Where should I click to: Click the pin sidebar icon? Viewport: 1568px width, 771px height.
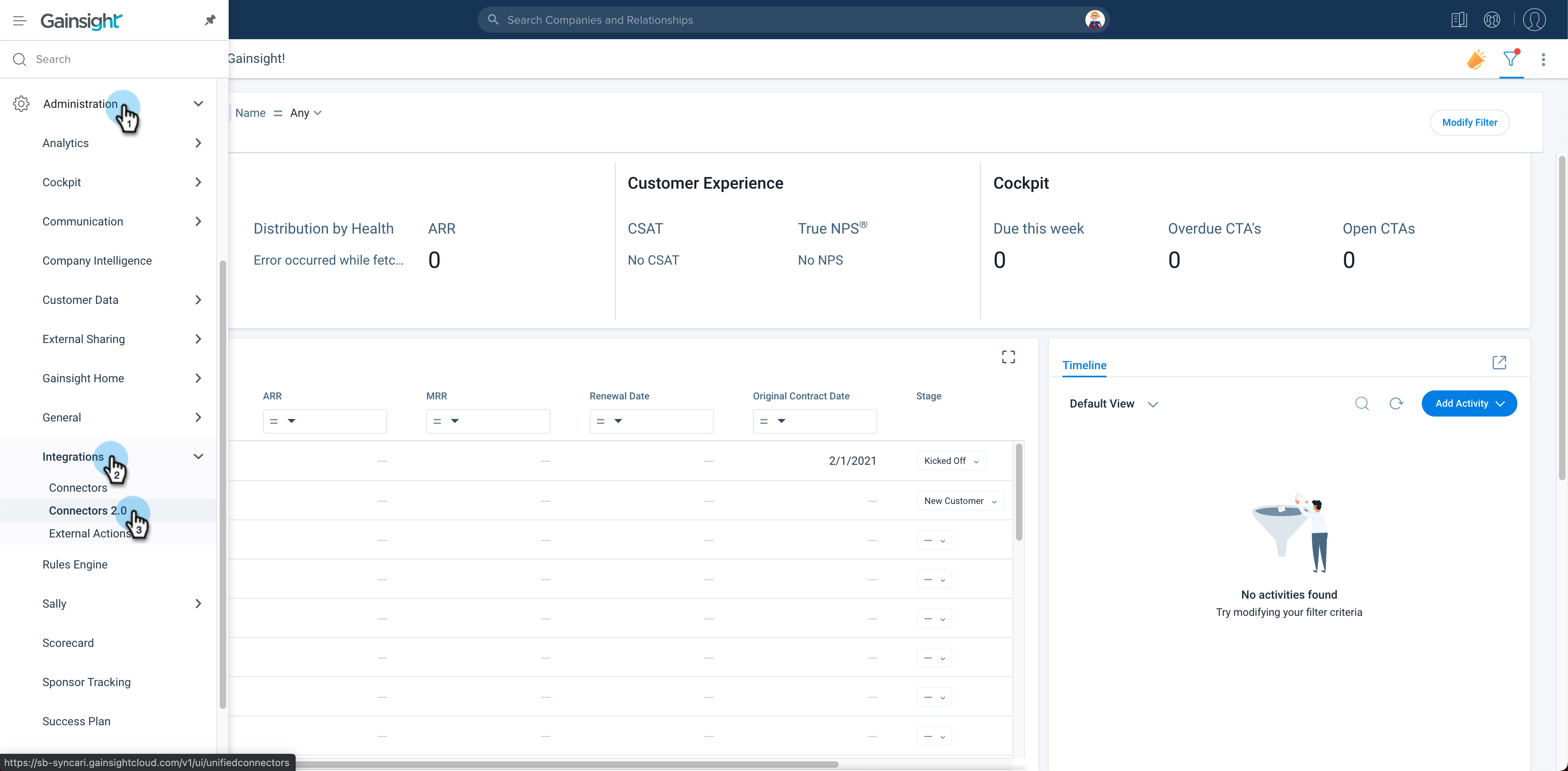(x=210, y=20)
